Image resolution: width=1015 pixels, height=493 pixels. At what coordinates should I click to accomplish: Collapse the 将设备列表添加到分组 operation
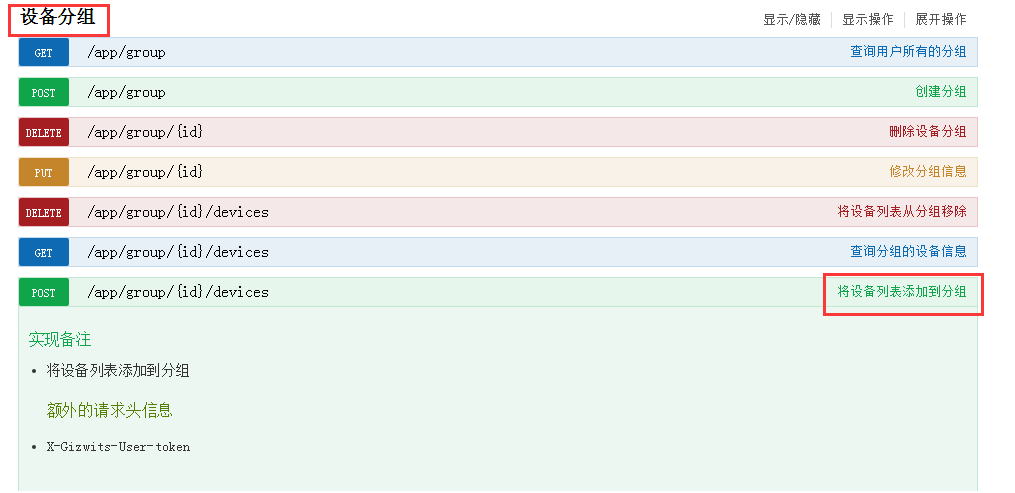tap(901, 292)
